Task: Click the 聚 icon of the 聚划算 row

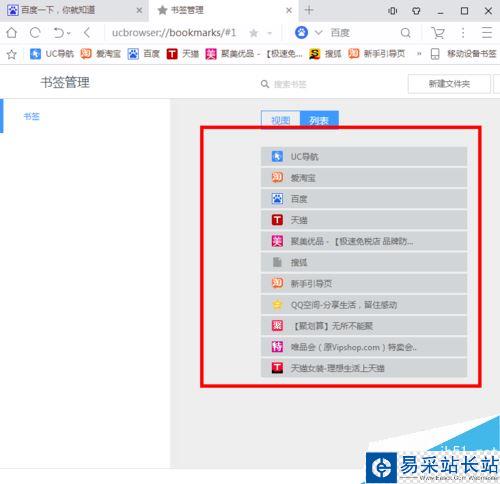Action: click(277, 326)
